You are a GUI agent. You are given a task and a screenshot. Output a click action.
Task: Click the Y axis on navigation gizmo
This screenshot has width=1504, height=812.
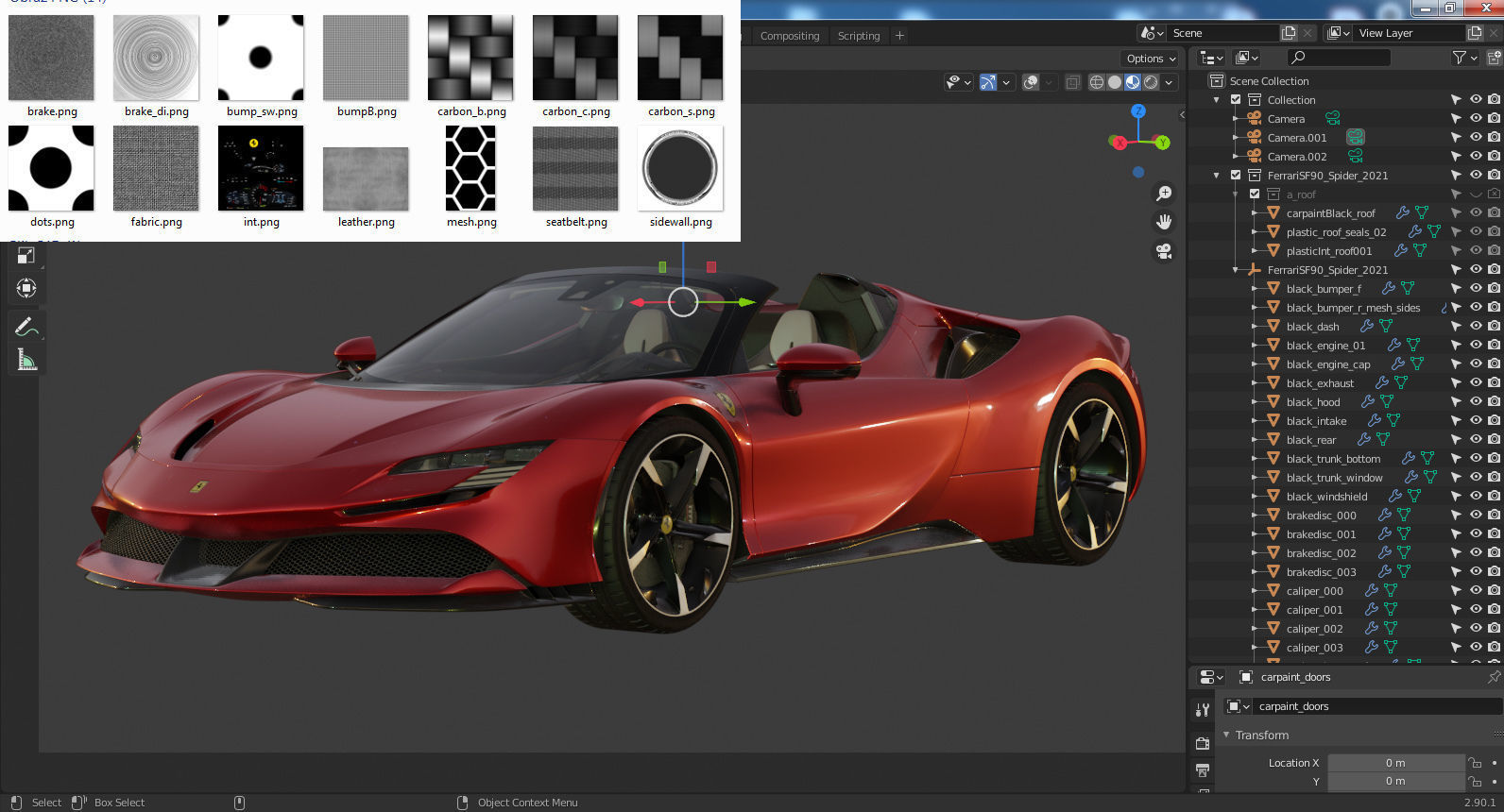pyautogui.click(x=1162, y=143)
